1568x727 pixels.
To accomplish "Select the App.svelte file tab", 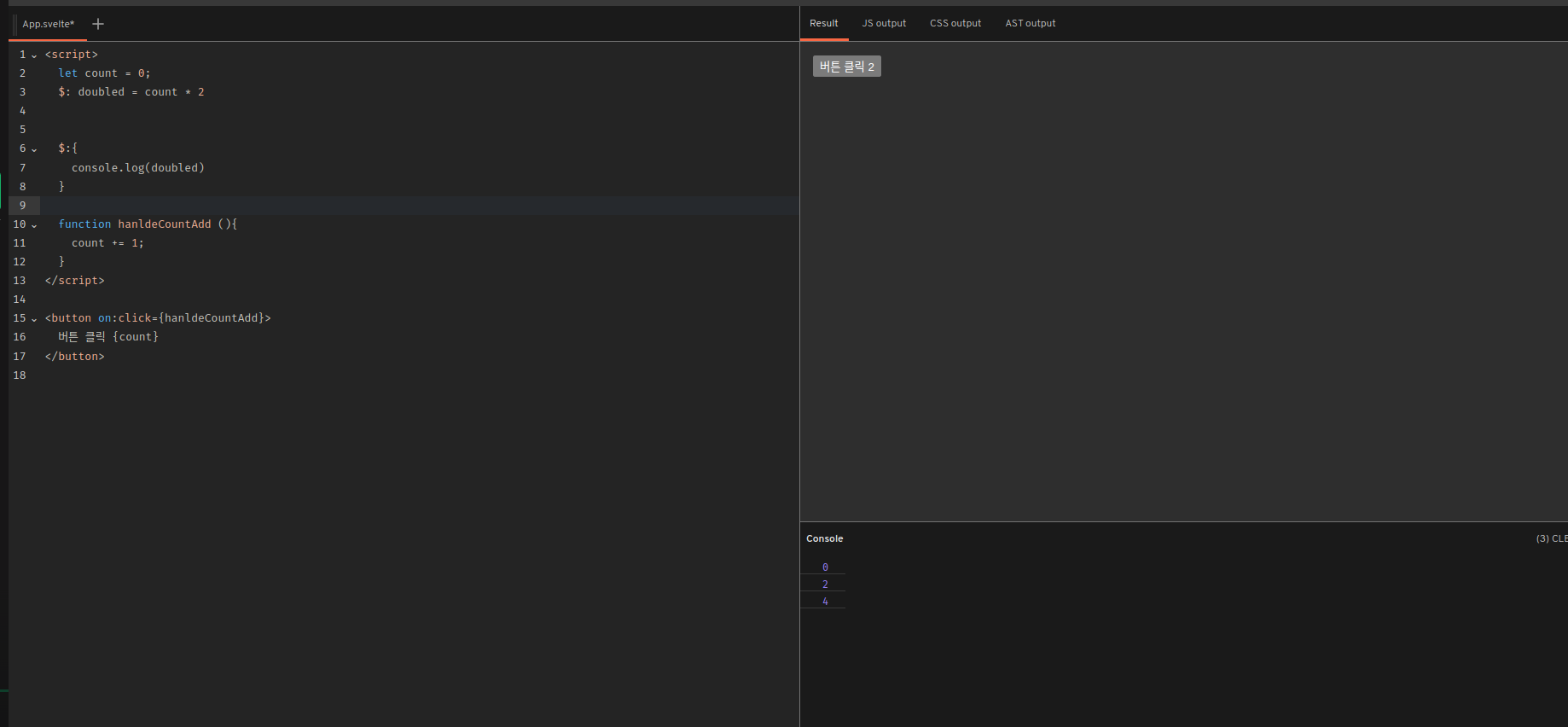I will pyautogui.click(x=49, y=24).
